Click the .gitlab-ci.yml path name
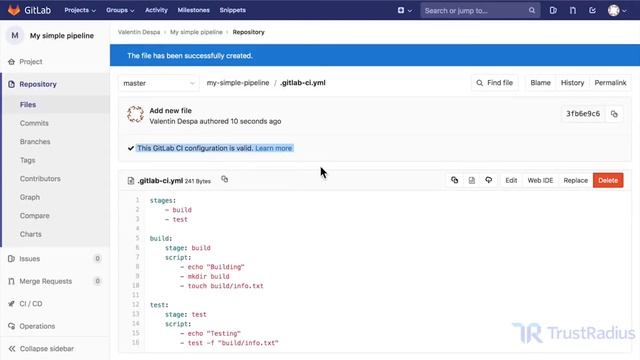This screenshot has height=360, width=640. pos(303,83)
